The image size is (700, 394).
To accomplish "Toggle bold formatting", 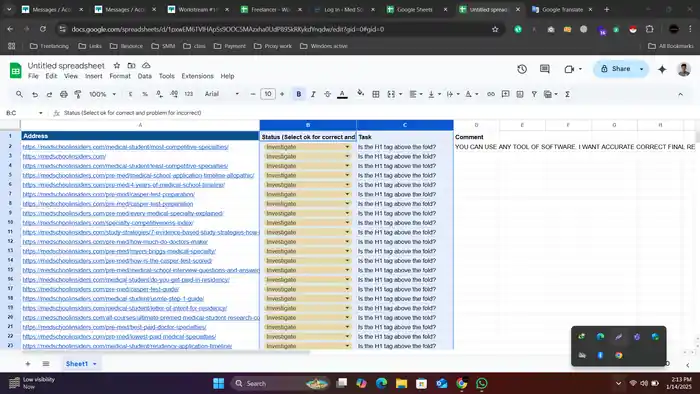I will click(x=299, y=94).
